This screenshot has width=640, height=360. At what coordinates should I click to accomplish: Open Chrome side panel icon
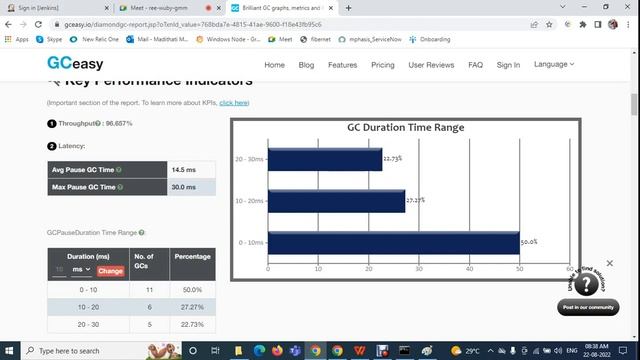[x=598, y=24]
